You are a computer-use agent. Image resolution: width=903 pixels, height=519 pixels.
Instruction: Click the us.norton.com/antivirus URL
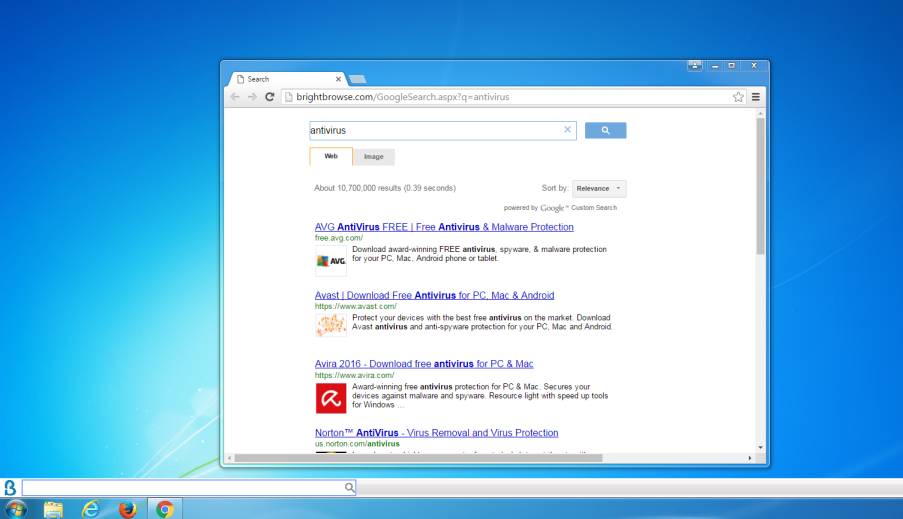pyautogui.click(x=357, y=444)
